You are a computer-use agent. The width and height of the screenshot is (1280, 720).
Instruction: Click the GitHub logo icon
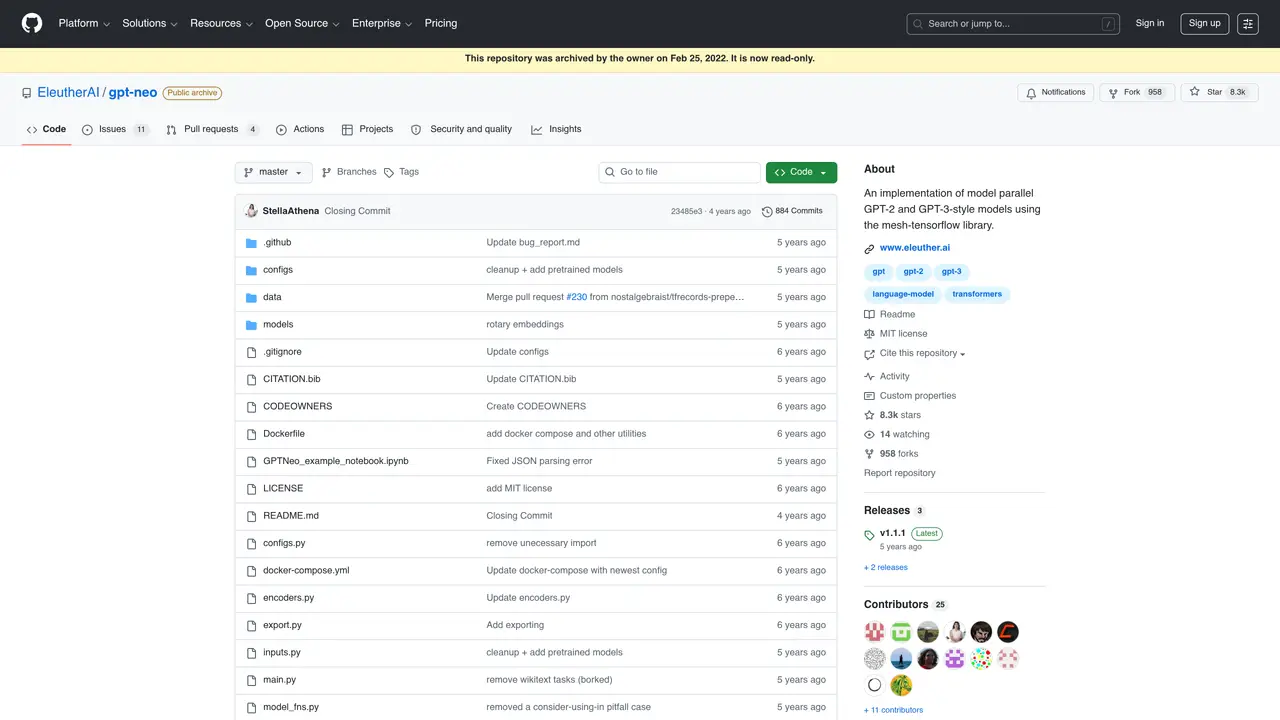tap(32, 23)
